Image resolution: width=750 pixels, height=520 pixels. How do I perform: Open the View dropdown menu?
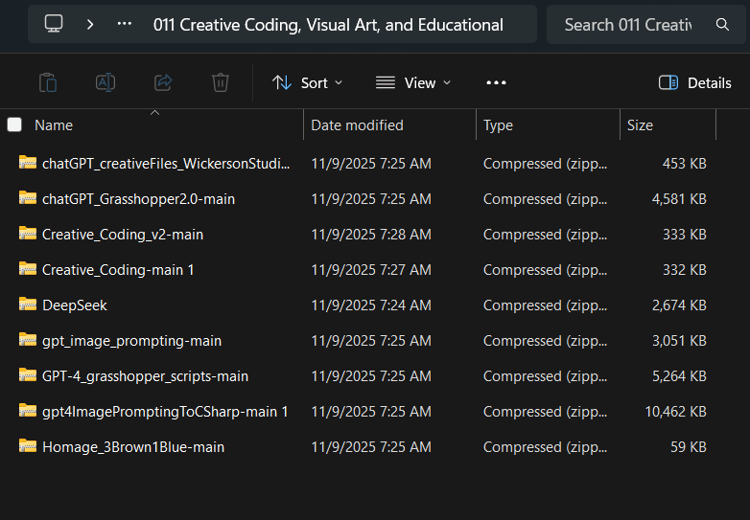pos(413,83)
